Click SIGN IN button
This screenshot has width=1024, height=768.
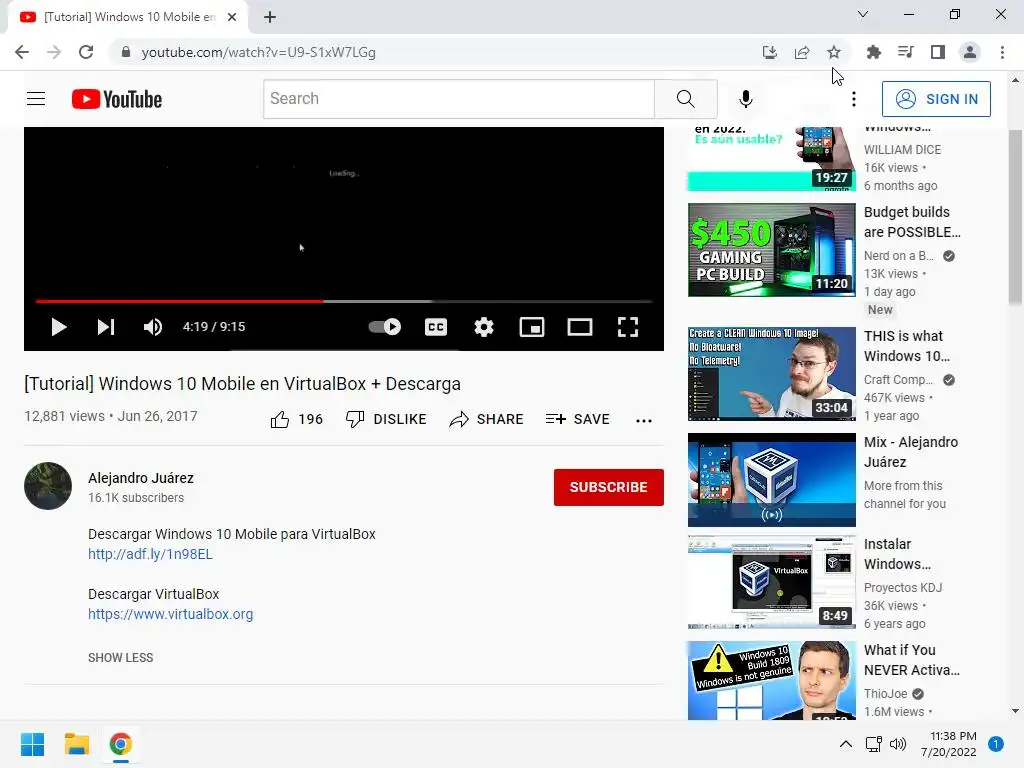pos(936,99)
